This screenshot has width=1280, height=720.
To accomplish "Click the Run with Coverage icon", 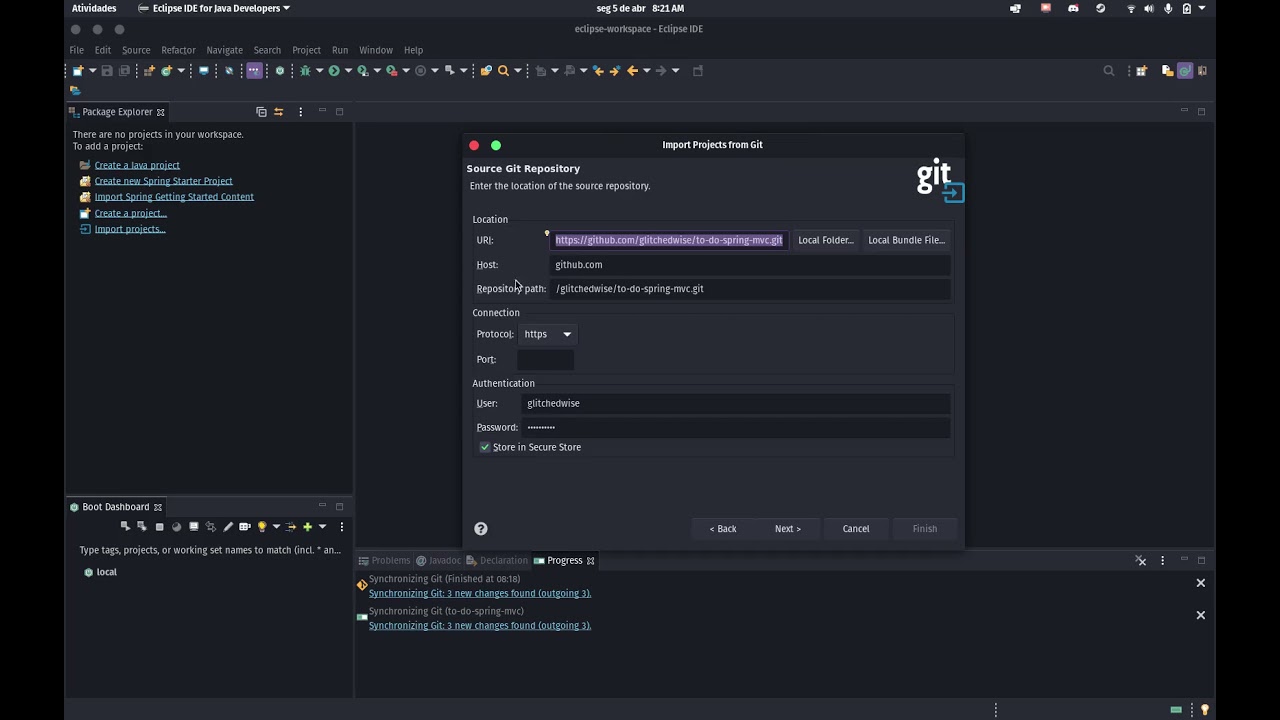I will point(362,70).
